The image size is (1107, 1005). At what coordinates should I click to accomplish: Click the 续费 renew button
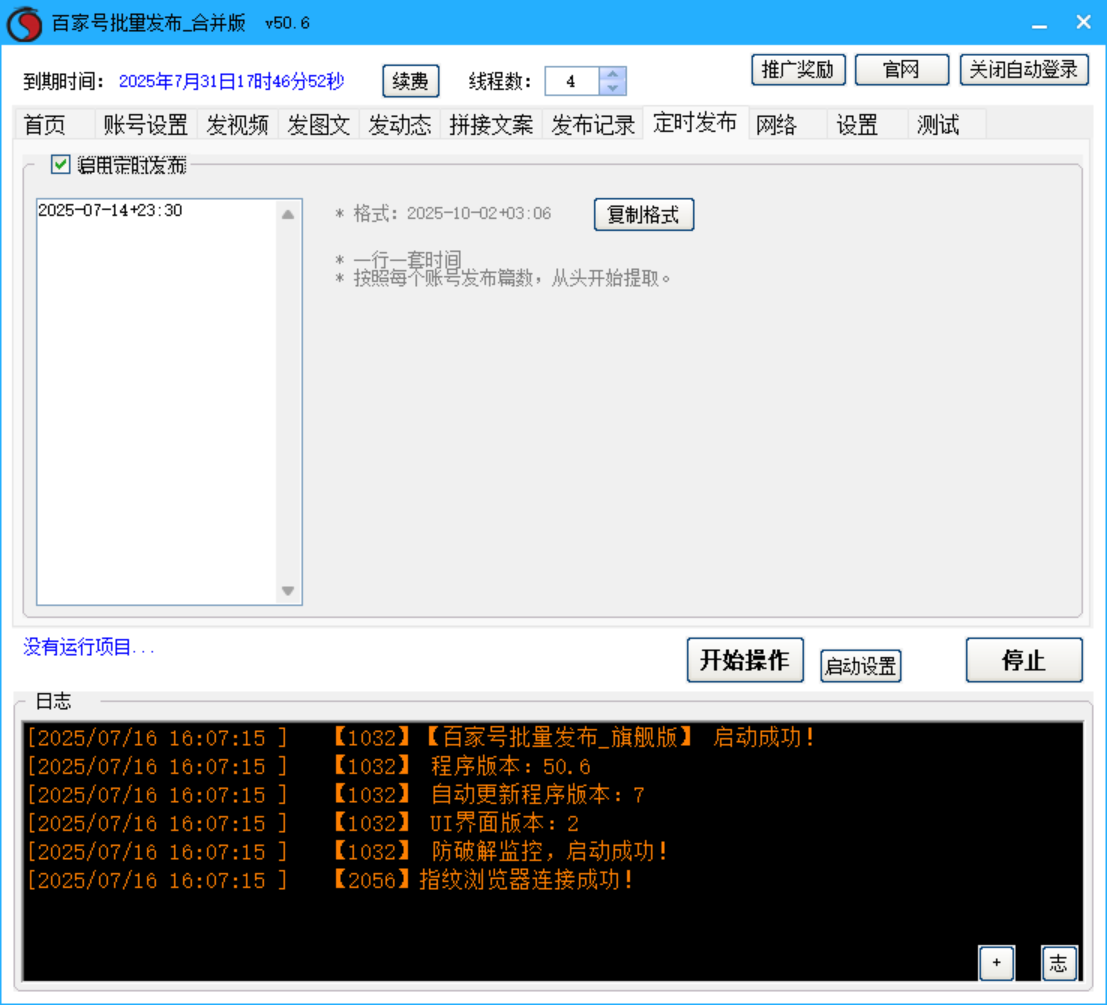coord(411,81)
